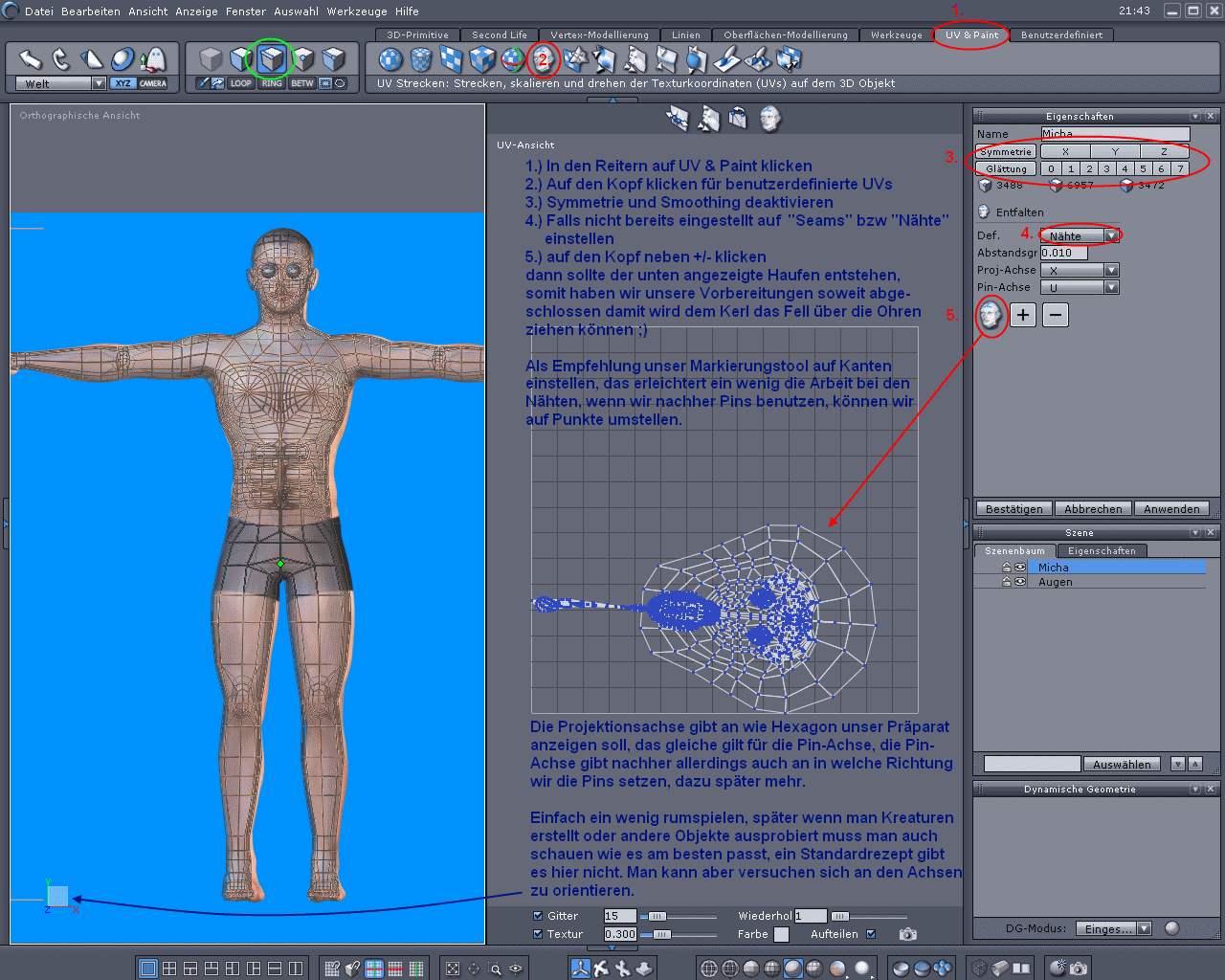Viewport: 1225px width, 980px height.
Task: Select Augen in the scene tree
Action: click(x=1055, y=582)
